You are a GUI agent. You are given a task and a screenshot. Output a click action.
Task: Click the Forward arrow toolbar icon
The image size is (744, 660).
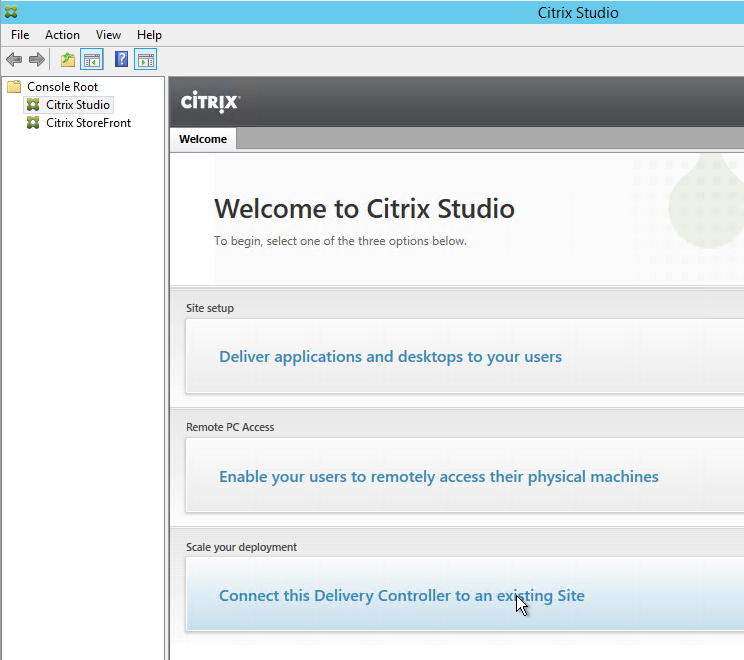click(x=37, y=60)
